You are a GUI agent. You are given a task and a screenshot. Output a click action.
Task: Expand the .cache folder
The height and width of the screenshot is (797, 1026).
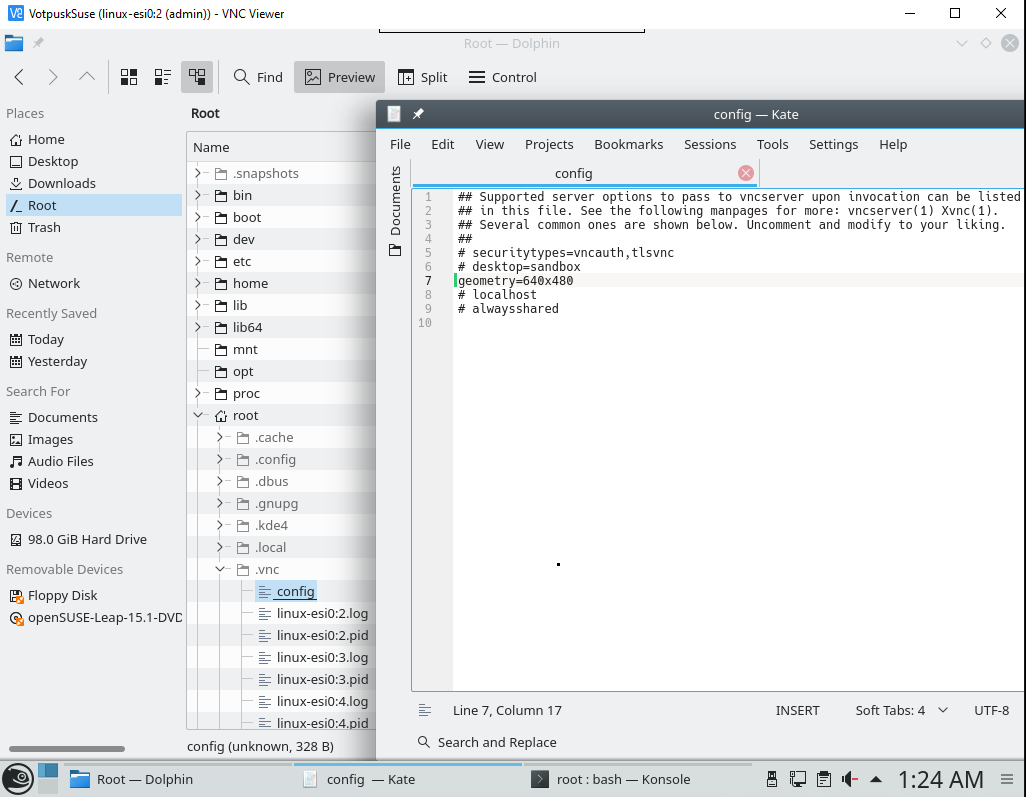tap(220, 437)
